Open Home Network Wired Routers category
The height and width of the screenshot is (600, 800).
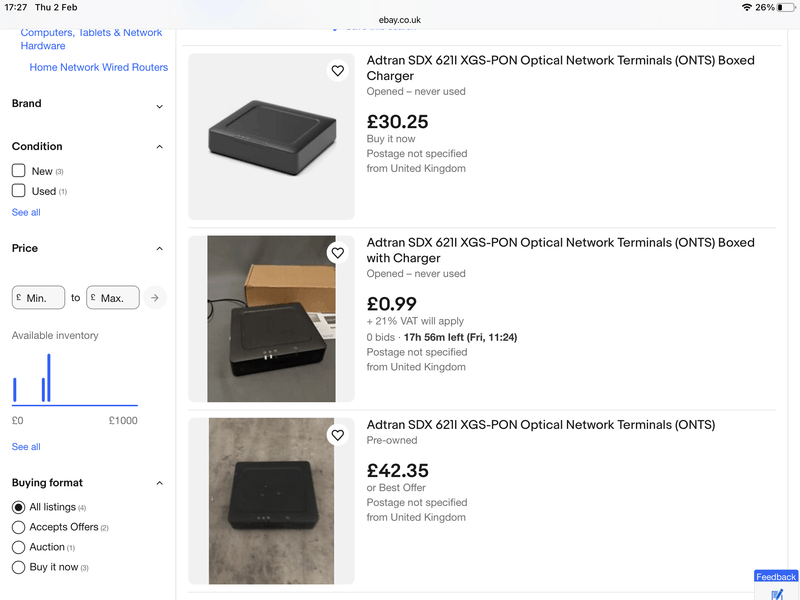[98, 67]
